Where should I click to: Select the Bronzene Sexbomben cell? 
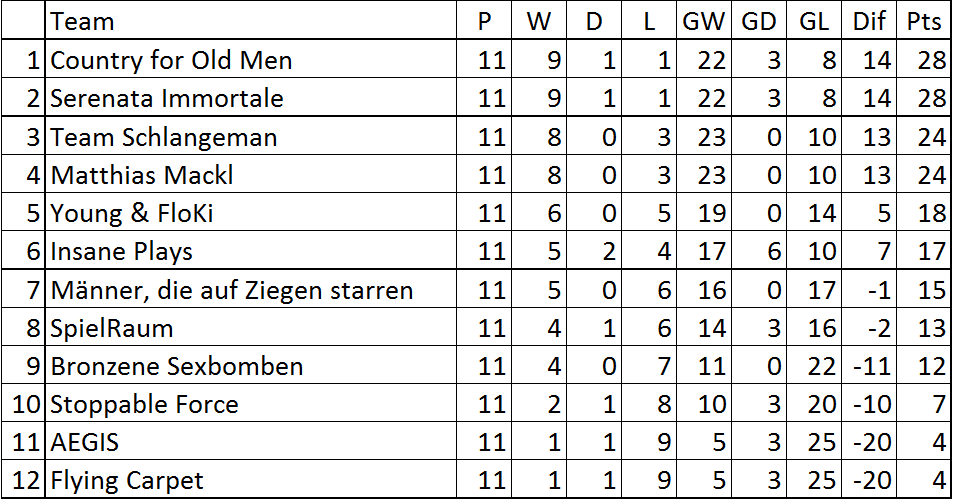click(x=251, y=365)
